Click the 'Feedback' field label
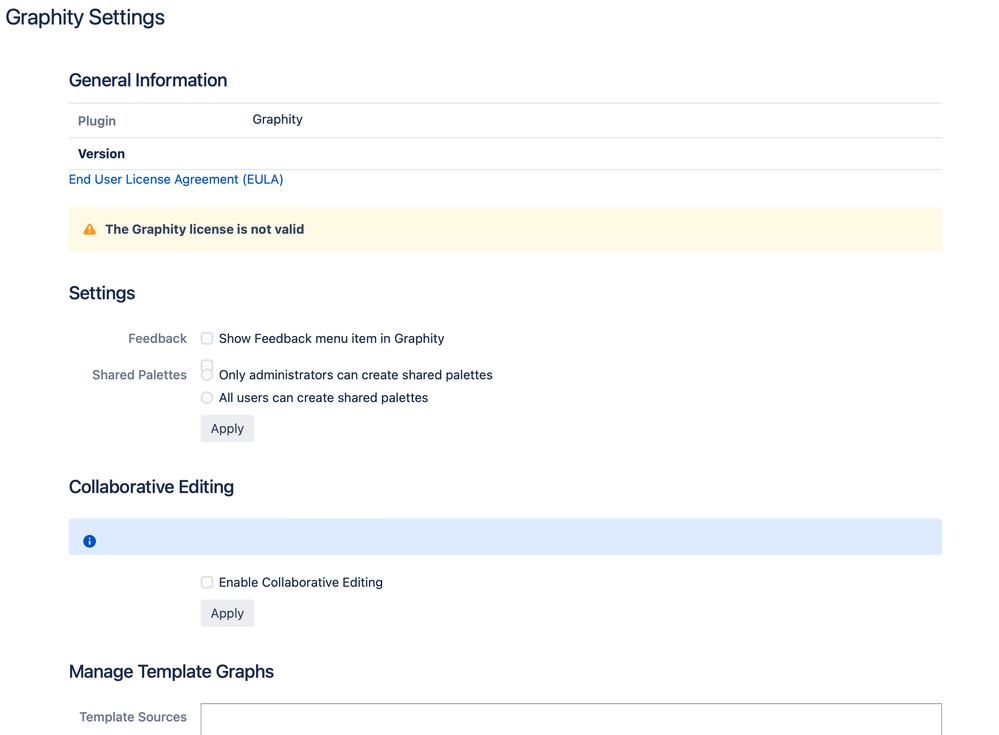 tap(157, 338)
